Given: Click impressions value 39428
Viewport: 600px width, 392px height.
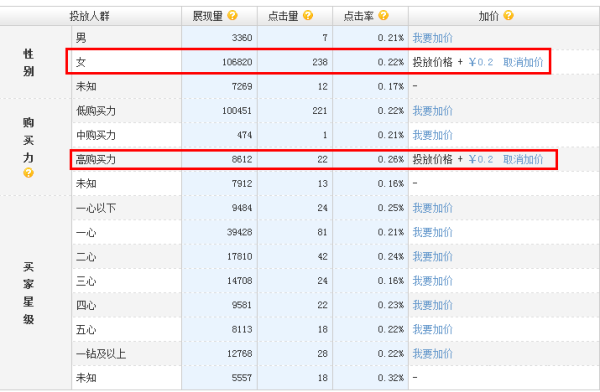Looking at the screenshot, I should point(240,232).
